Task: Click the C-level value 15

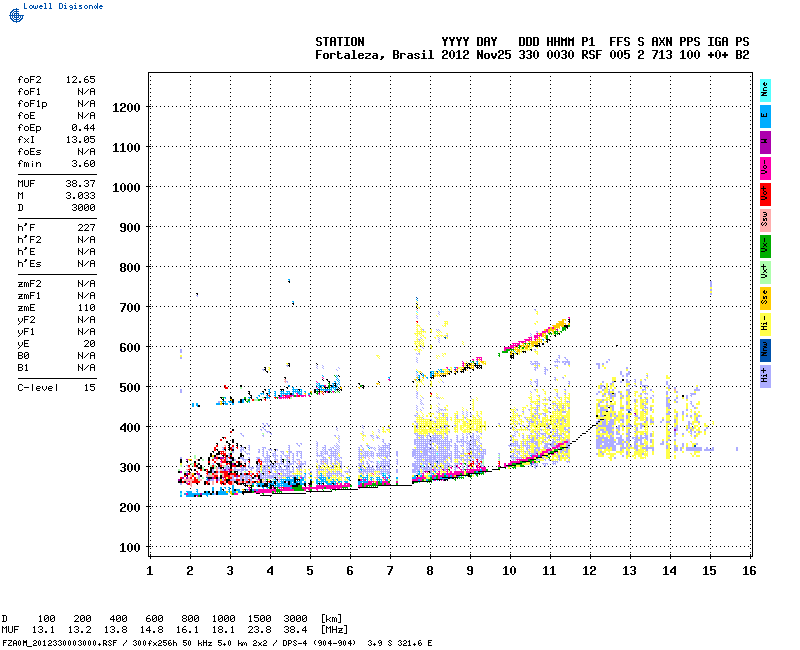Action: [90, 388]
